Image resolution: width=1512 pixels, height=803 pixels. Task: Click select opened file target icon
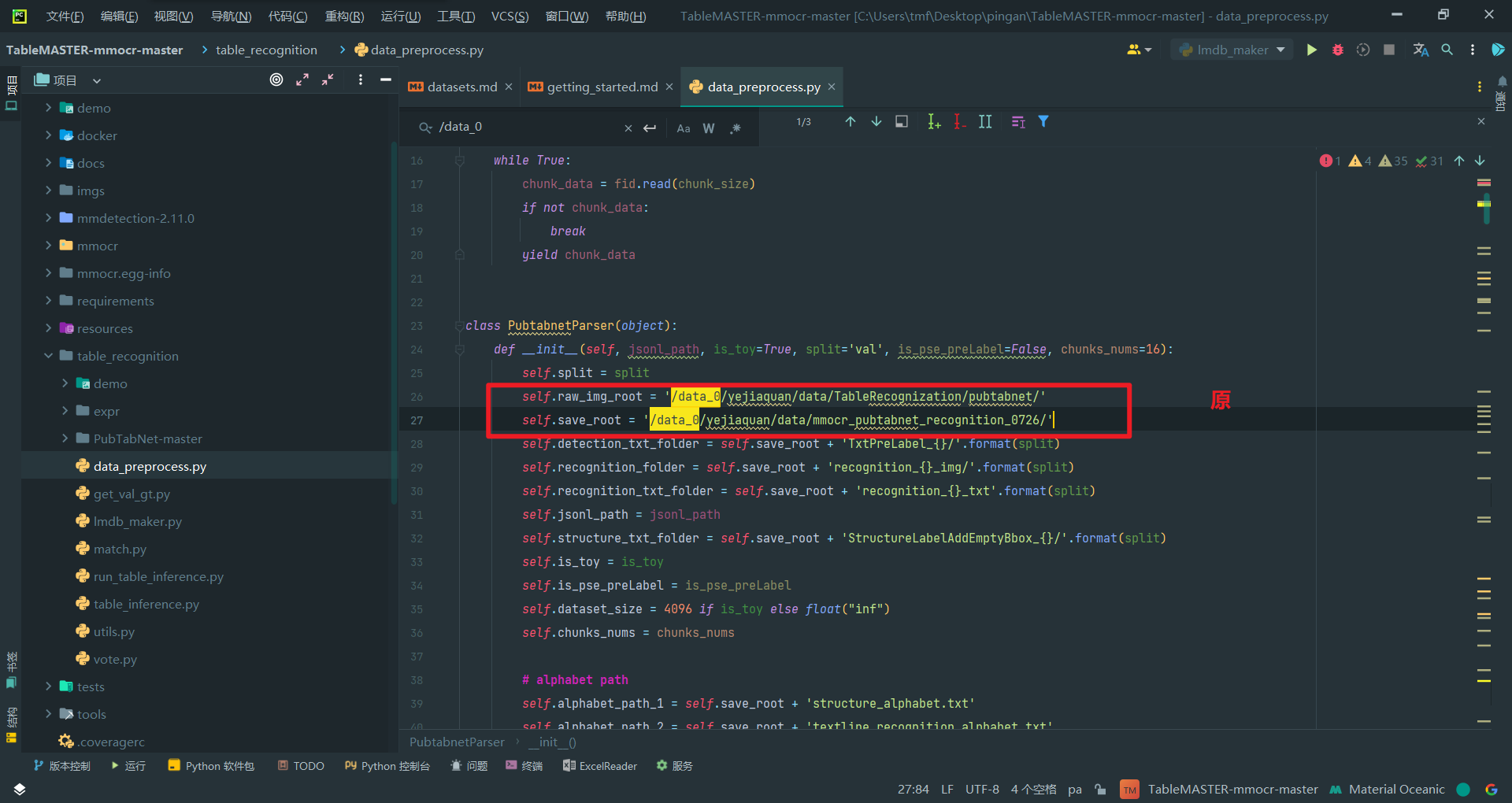coord(276,80)
